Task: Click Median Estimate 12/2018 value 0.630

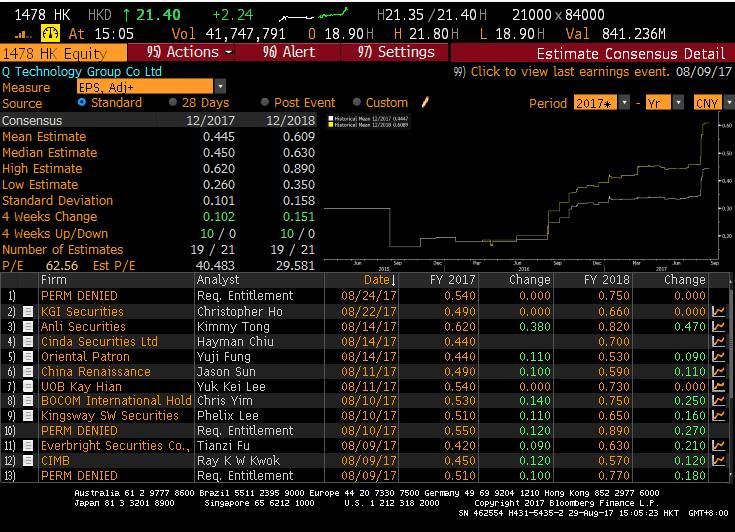Action: (299, 152)
